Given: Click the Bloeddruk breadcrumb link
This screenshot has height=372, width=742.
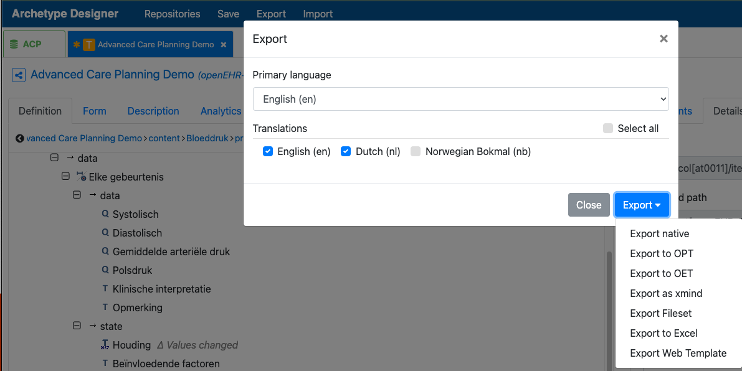Looking at the screenshot, I should tap(207, 138).
